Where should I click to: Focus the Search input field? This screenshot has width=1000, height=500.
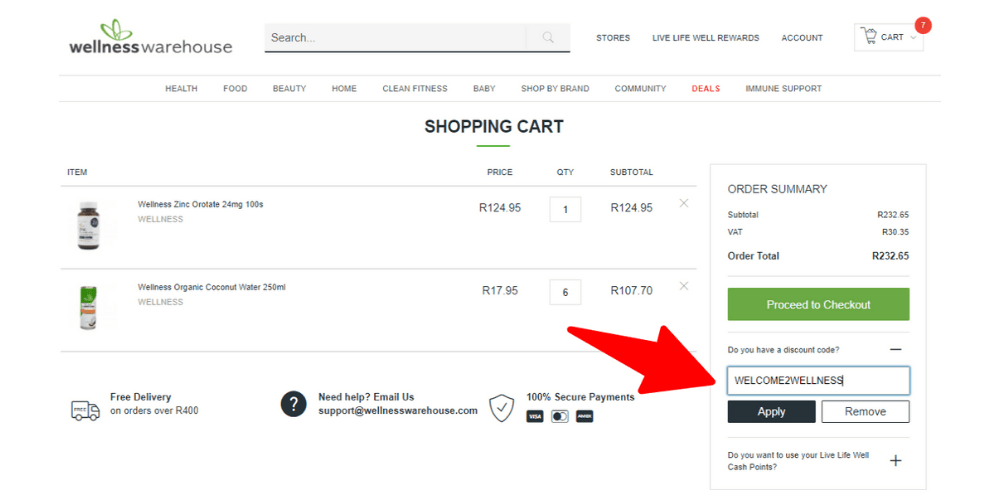pyautogui.click(x=395, y=38)
